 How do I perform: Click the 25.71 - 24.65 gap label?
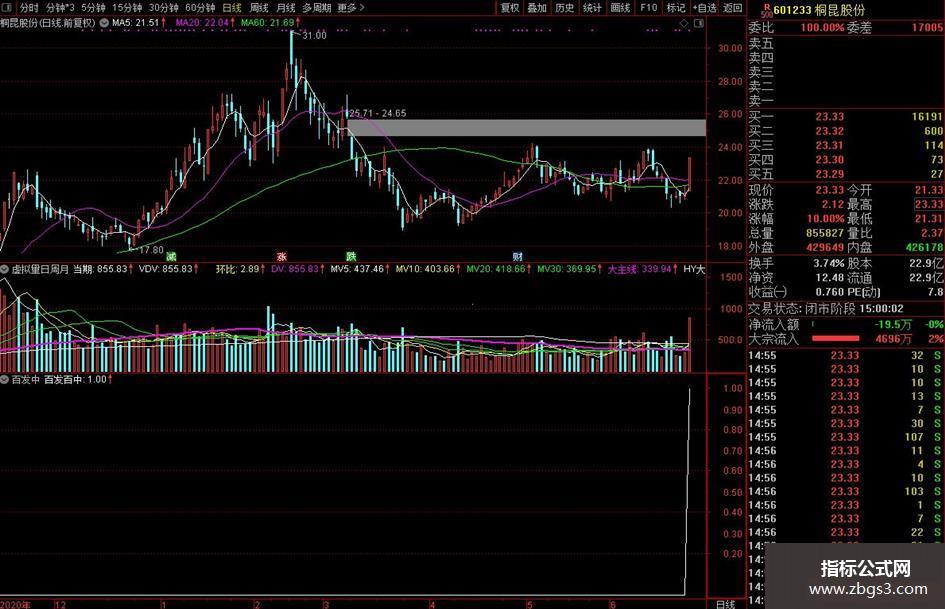click(377, 113)
